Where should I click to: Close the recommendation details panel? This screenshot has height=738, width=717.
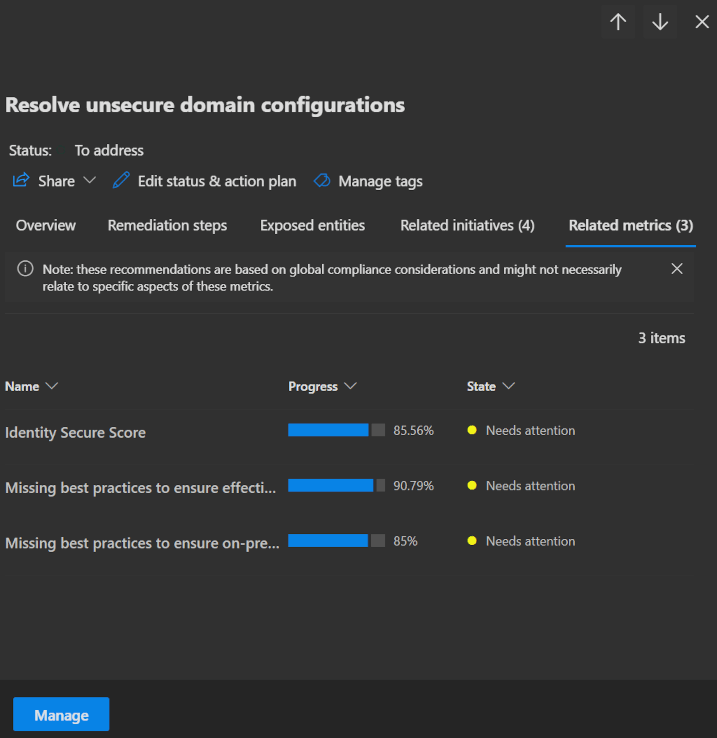[x=702, y=22]
